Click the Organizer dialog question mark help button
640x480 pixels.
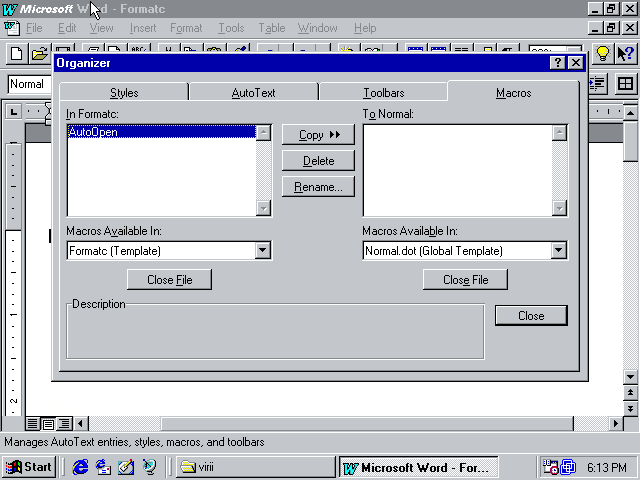tap(558, 63)
